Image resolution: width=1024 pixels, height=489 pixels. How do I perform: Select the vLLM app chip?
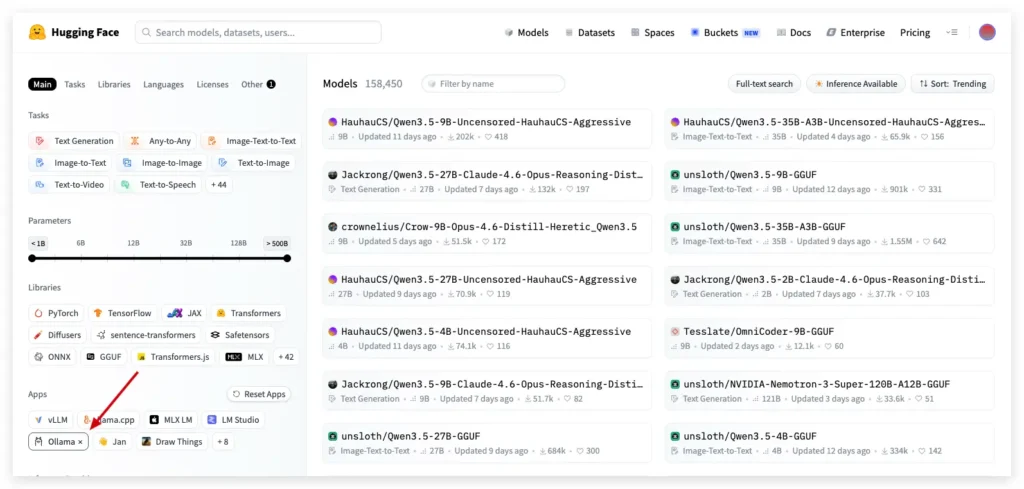[x=51, y=420]
